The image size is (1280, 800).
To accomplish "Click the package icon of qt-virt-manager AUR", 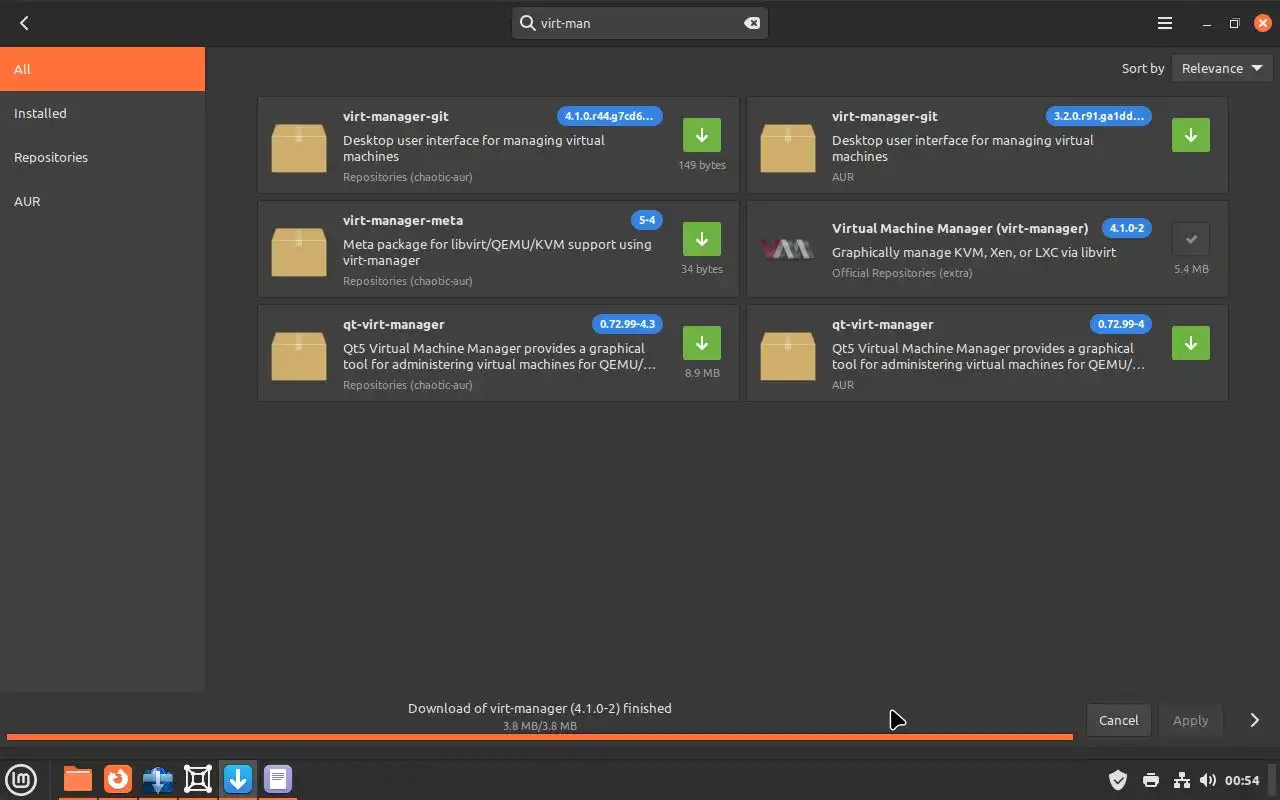I will pyautogui.click(x=788, y=355).
